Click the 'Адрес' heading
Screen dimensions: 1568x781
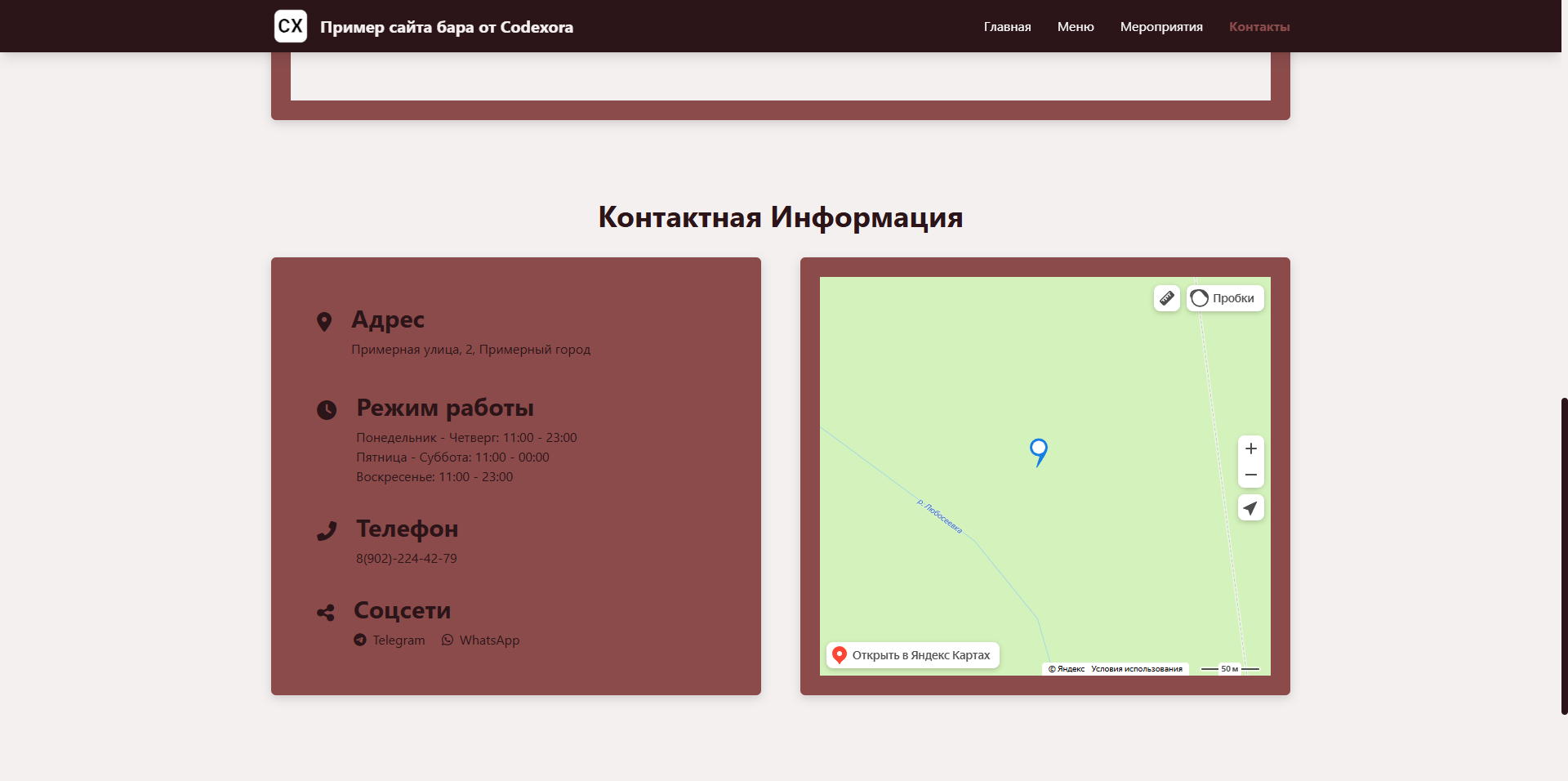[x=388, y=319]
